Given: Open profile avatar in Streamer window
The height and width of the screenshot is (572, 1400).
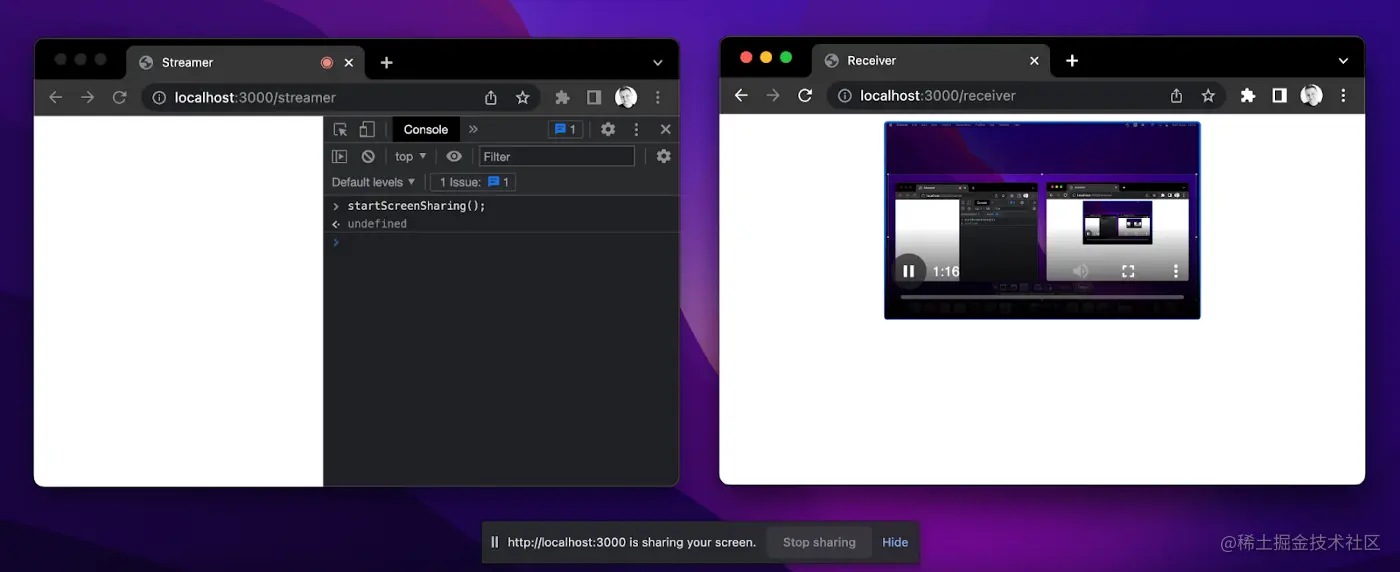Looking at the screenshot, I should (626, 97).
